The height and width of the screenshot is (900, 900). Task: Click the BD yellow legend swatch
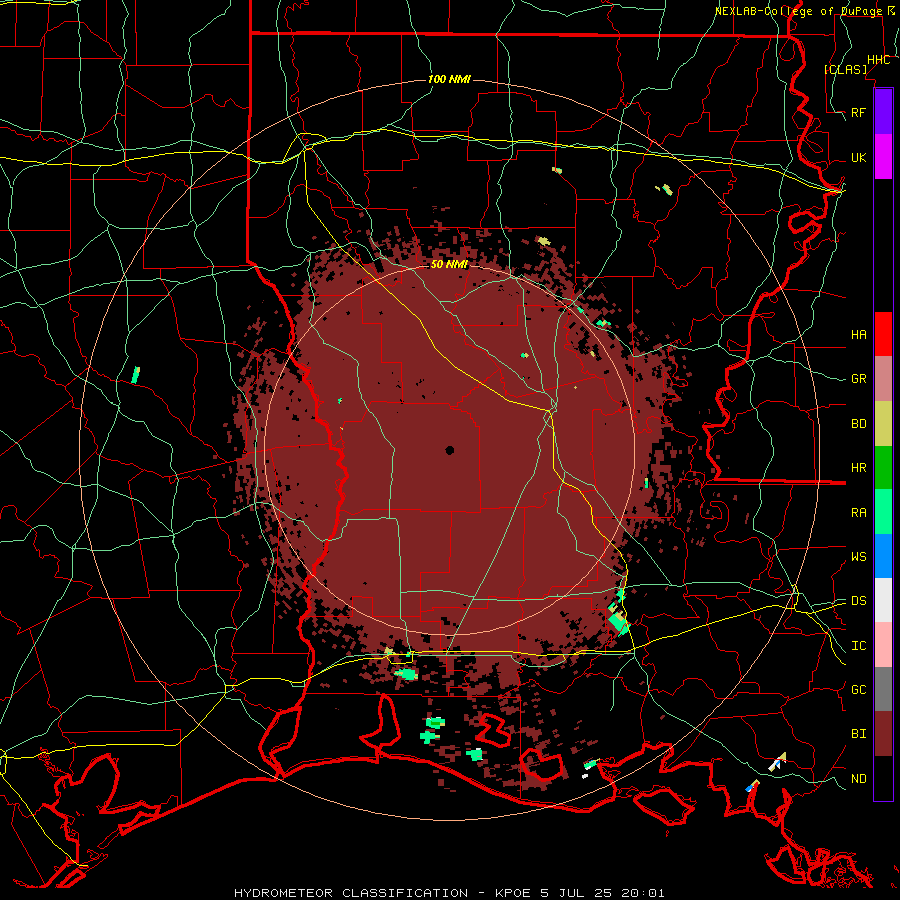[x=883, y=424]
